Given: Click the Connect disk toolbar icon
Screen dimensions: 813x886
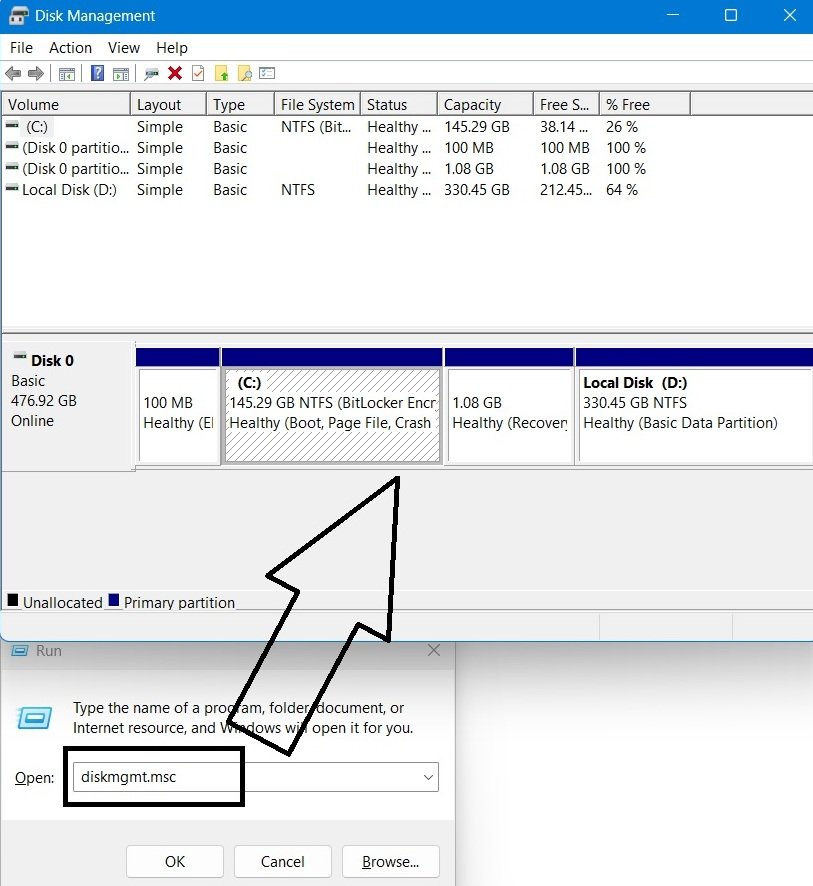Looking at the screenshot, I should point(151,74).
